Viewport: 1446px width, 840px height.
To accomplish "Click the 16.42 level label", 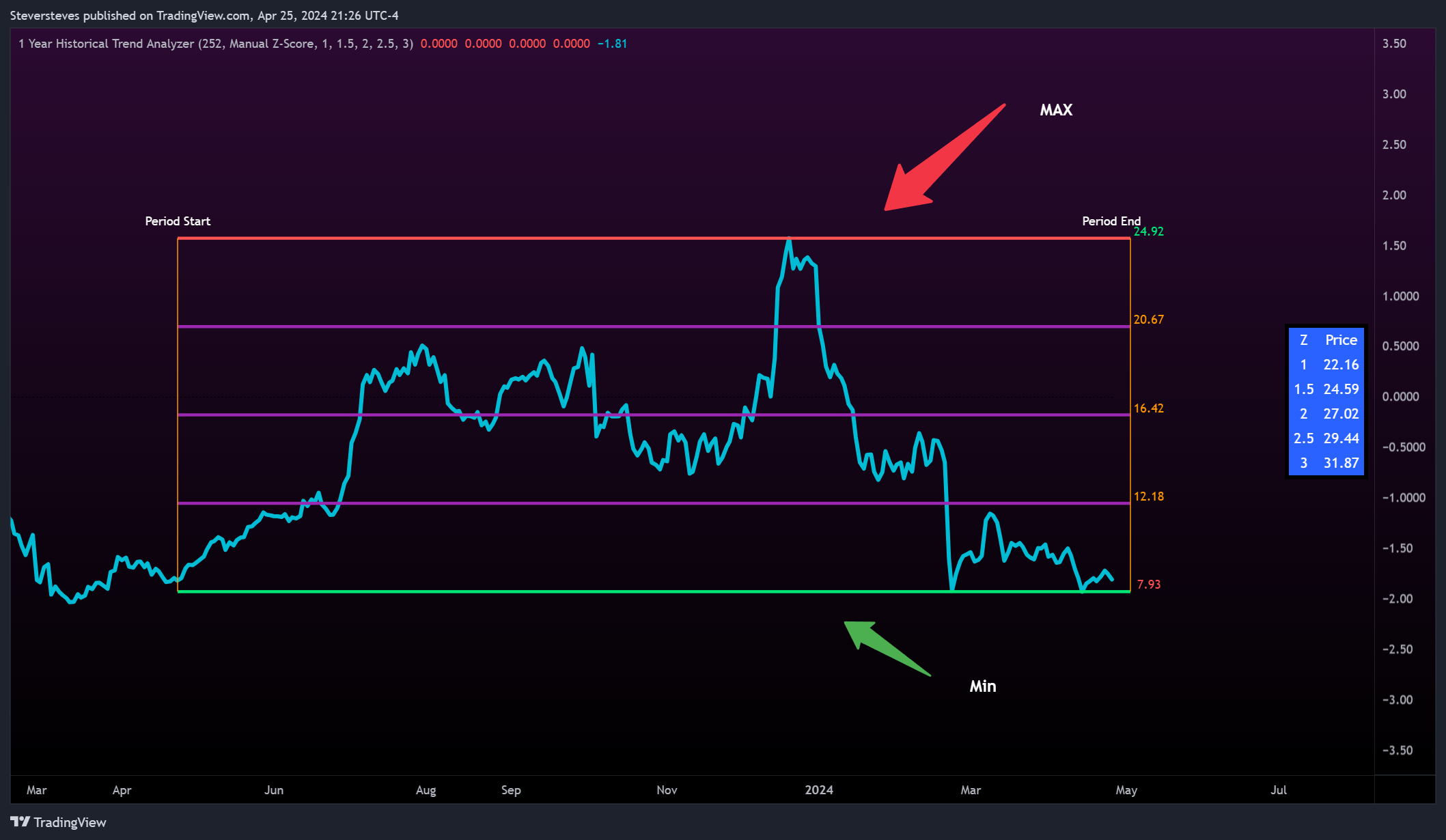I will coord(1148,408).
